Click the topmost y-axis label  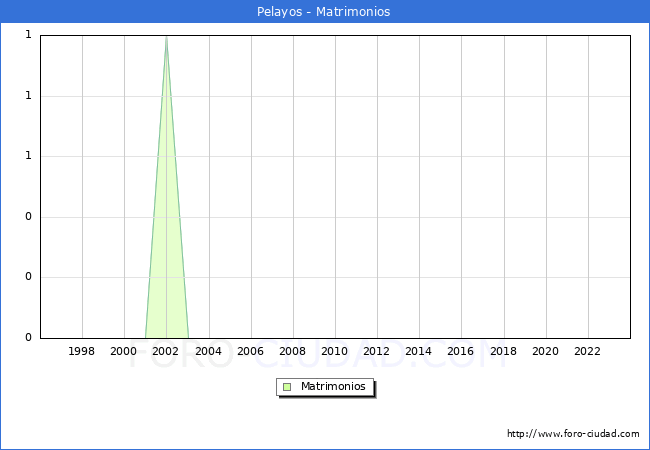coord(29,35)
